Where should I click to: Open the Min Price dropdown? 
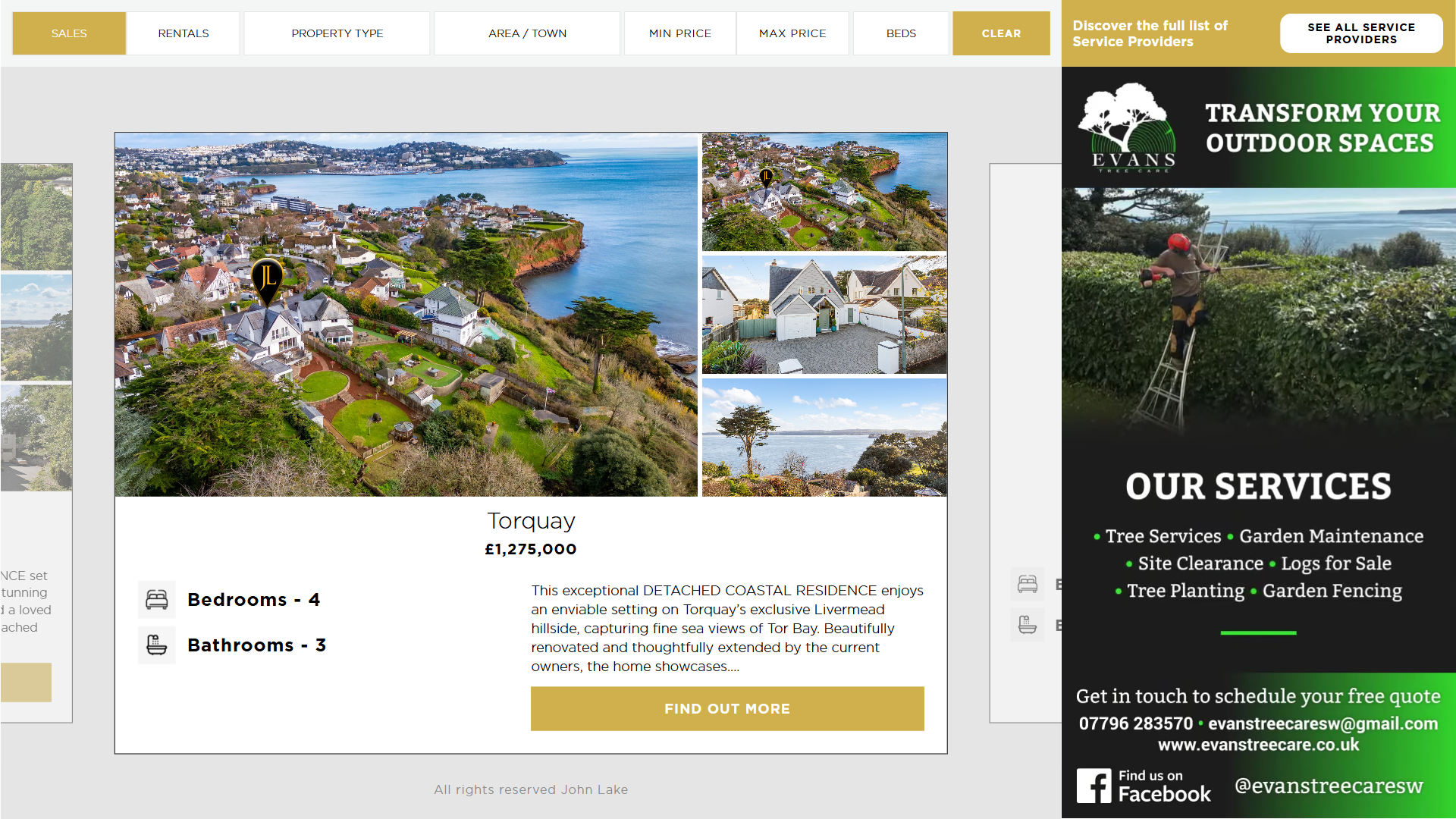click(x=680, y=33)
